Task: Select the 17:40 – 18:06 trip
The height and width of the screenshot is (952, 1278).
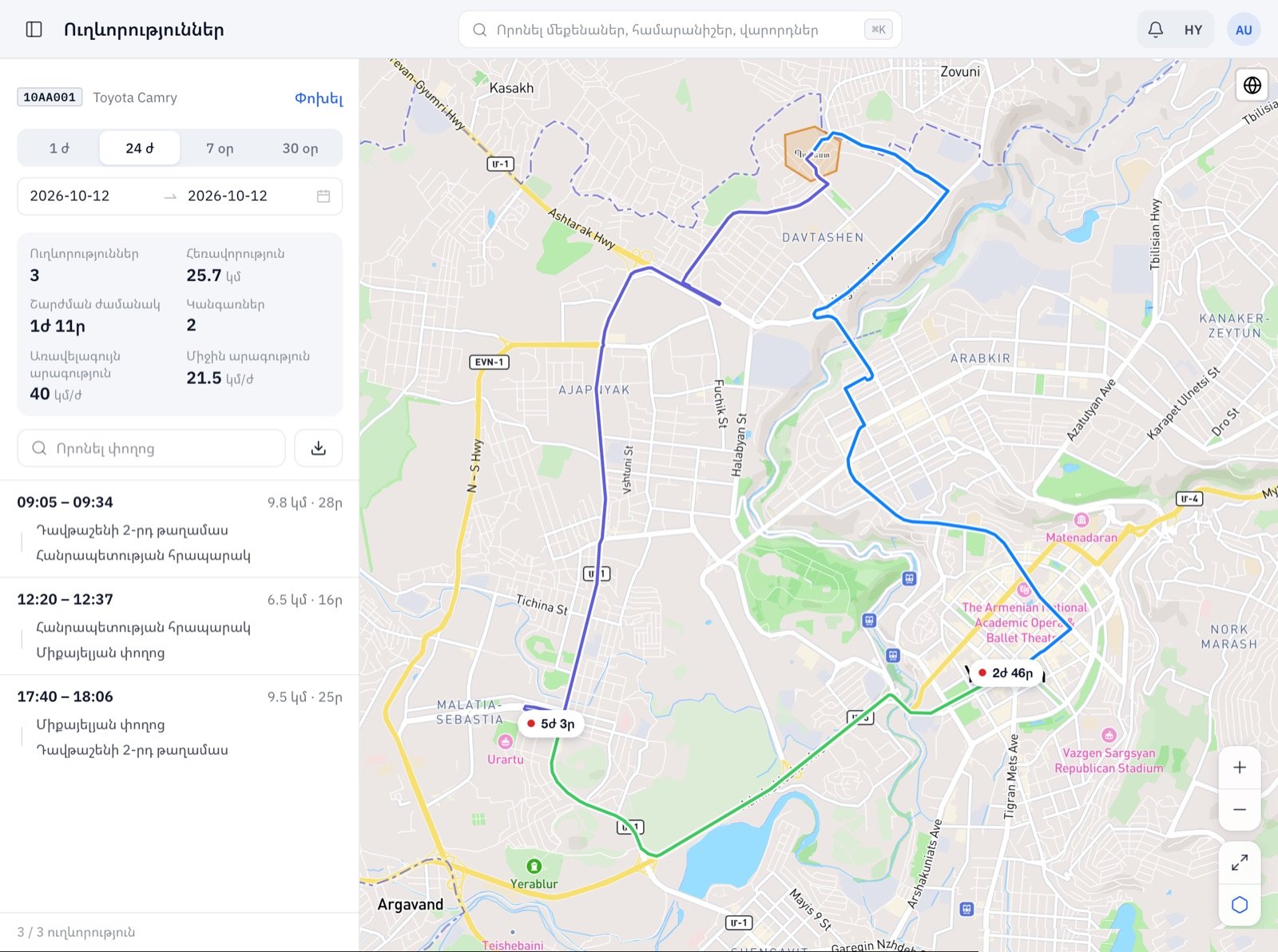Action: [x=180, y=724]
